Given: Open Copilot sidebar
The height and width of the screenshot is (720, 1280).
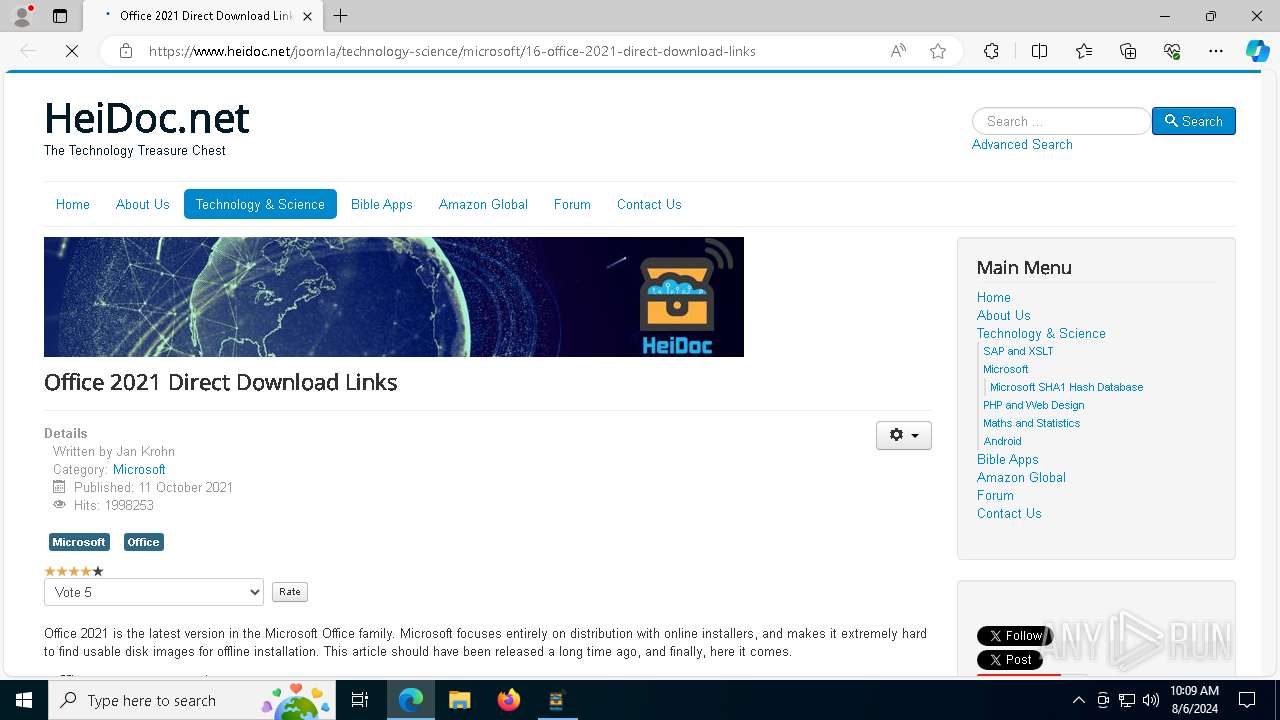Looking at the screenshot, I should coord(1257,51).
